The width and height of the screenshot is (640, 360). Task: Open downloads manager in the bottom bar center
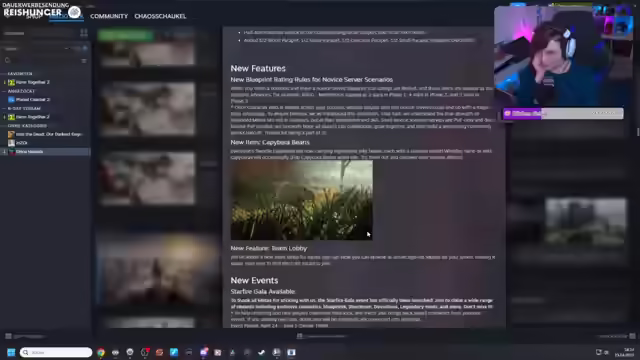pos(322,336)
